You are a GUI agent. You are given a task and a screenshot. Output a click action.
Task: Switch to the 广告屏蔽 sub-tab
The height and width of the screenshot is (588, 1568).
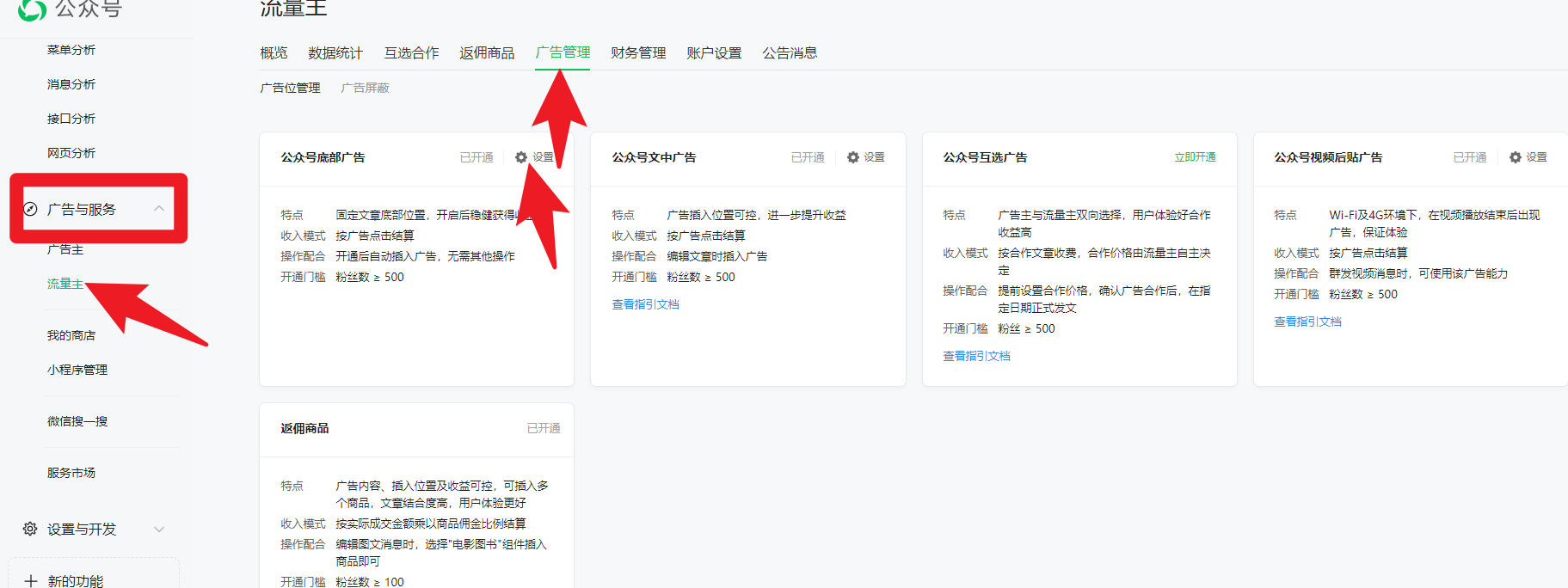tap(366, 88)
